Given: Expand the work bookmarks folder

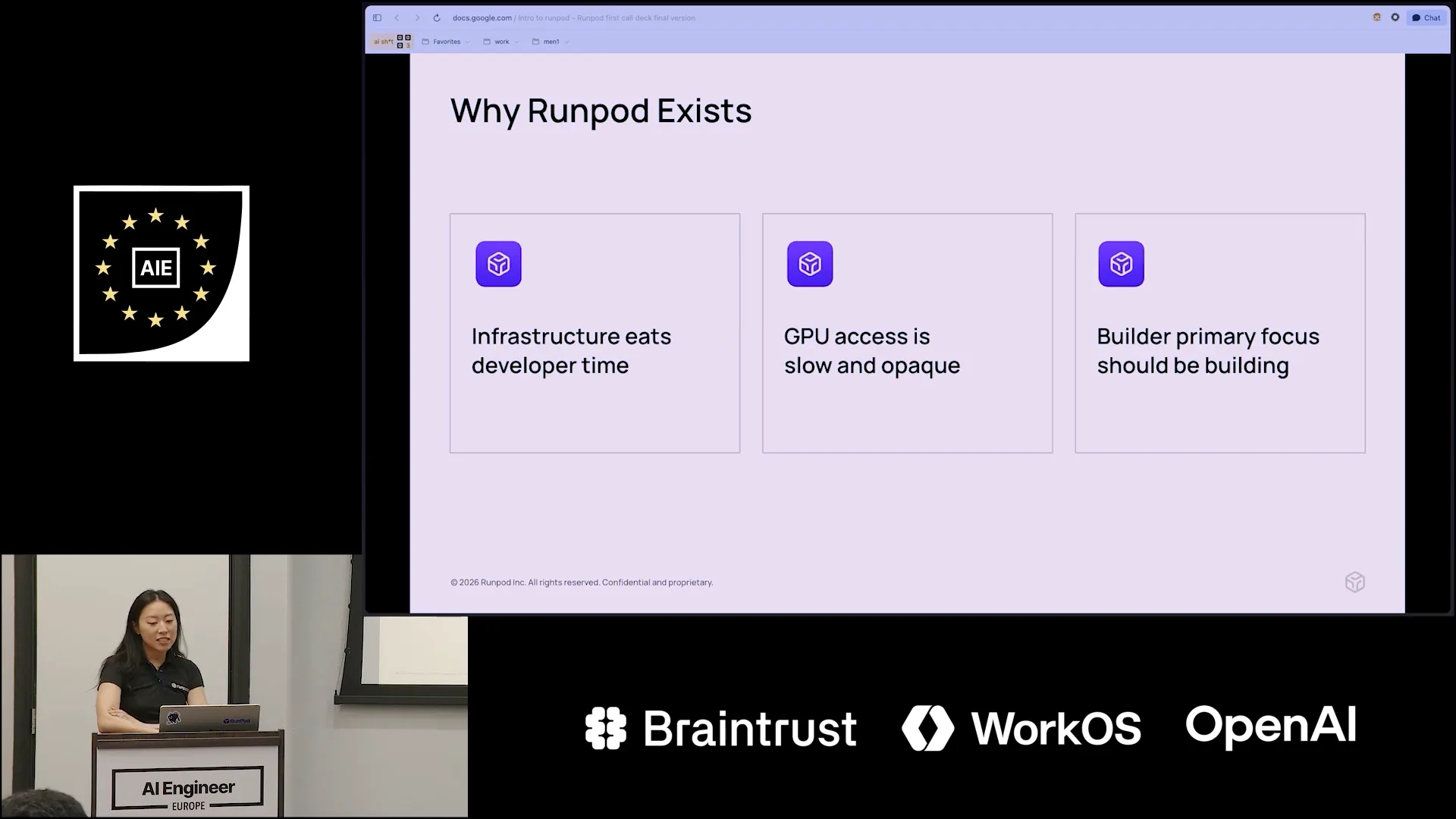Looking at the screenshot, I should tap(501, 42).
